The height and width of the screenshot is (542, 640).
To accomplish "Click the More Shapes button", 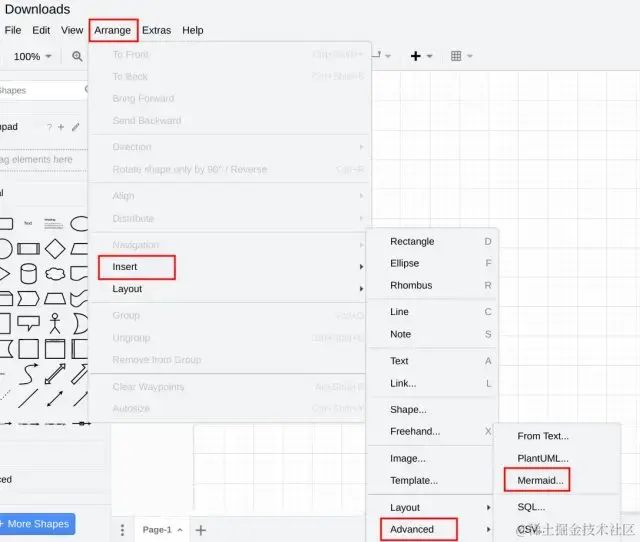I will [x=37, y=524].
